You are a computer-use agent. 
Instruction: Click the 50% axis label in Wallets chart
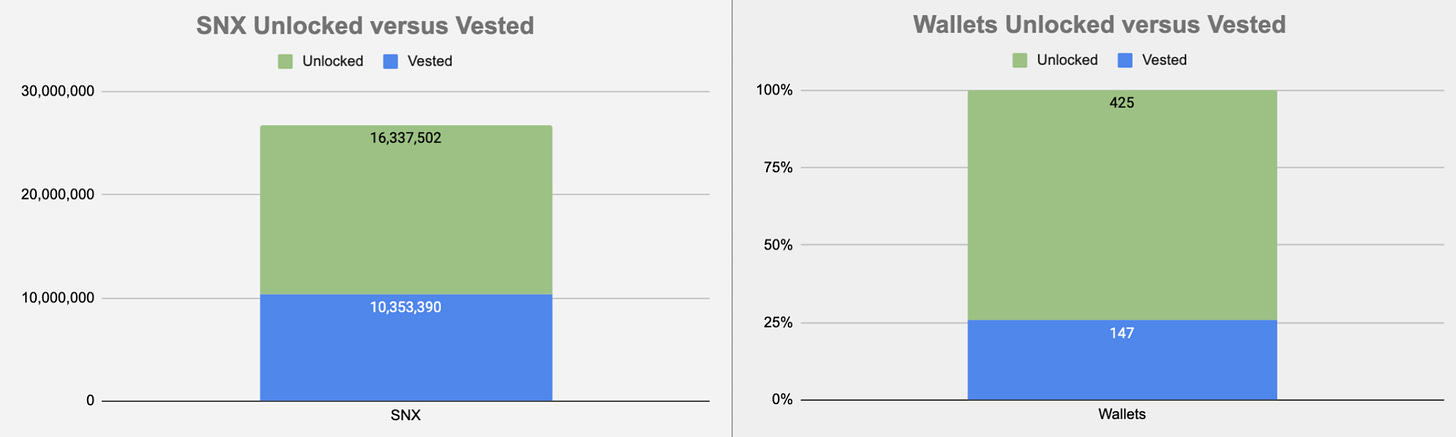[778, 245]
